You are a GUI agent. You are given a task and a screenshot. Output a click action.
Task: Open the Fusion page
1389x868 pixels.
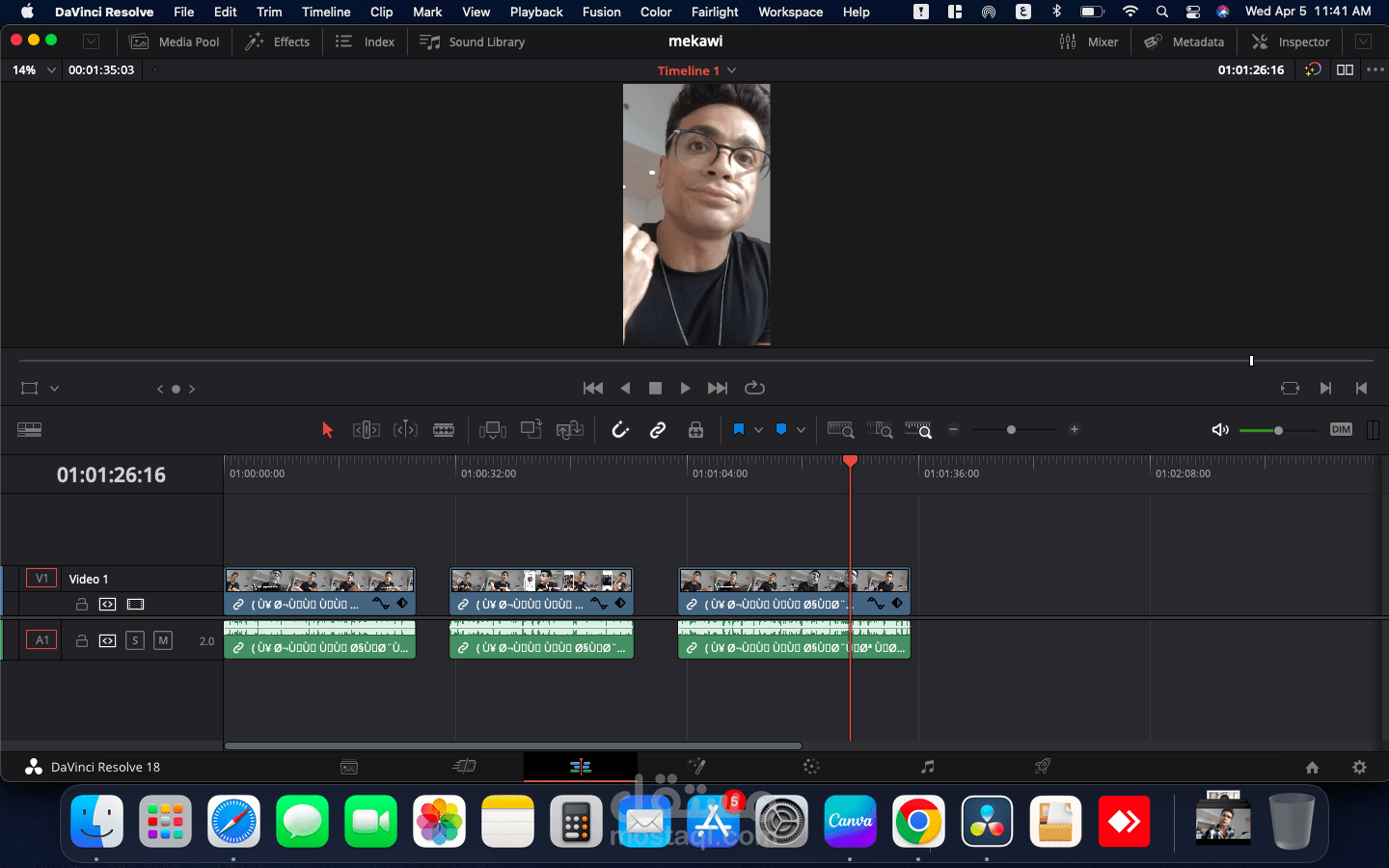click(x=696, y=766)
